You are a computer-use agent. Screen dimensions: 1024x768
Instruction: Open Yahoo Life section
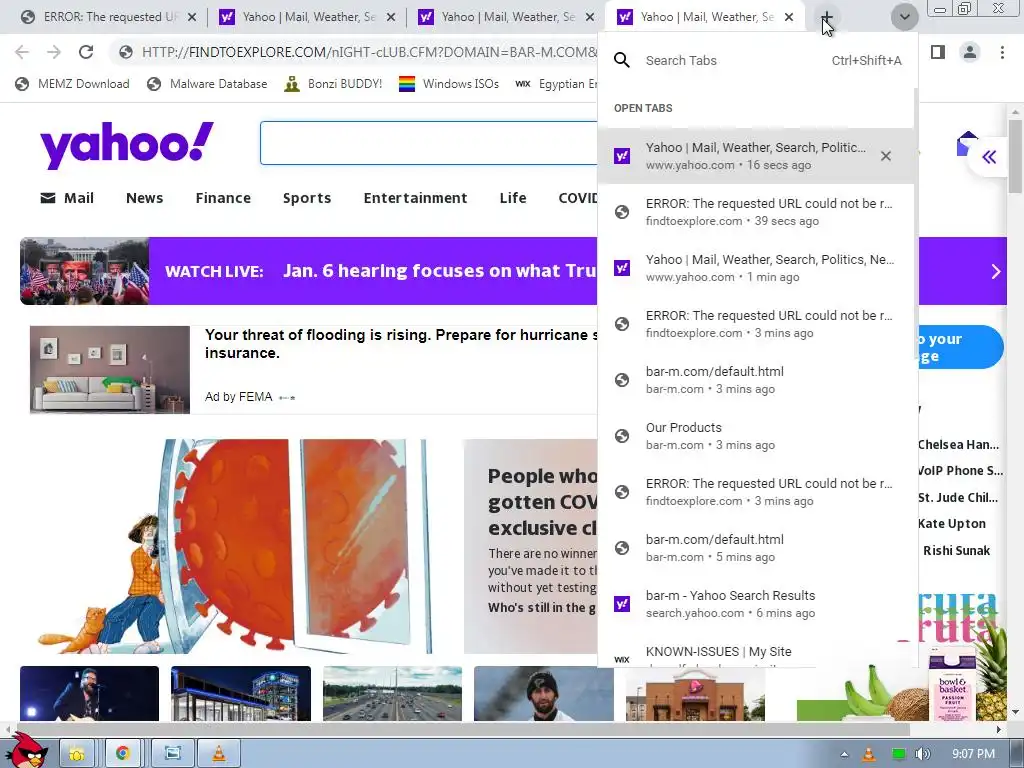(513, 198)
